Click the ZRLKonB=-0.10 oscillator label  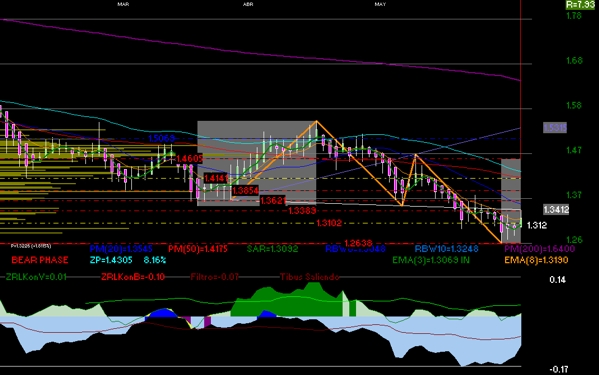tap(133, 277)
